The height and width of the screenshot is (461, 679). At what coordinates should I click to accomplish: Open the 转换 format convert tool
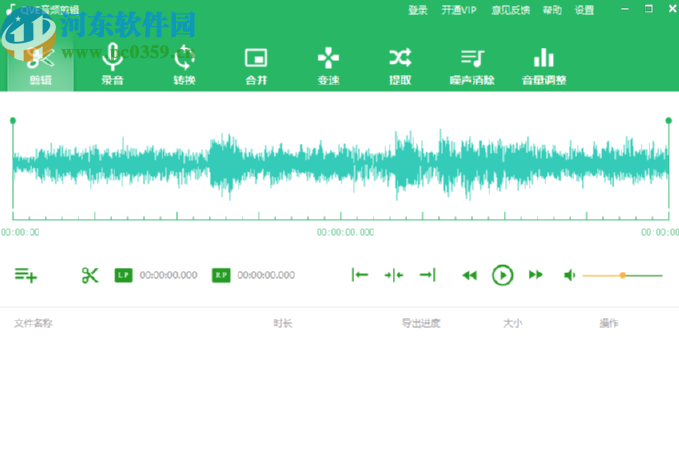click(184, 66)
